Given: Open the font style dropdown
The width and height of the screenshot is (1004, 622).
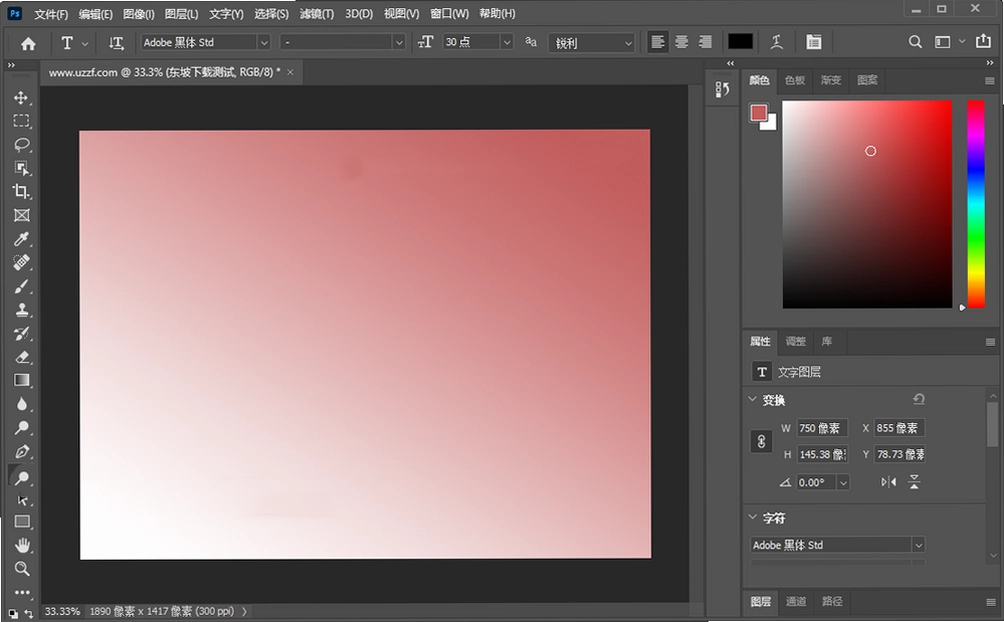Looking at the screenshot, I should [x=399, y=43].
